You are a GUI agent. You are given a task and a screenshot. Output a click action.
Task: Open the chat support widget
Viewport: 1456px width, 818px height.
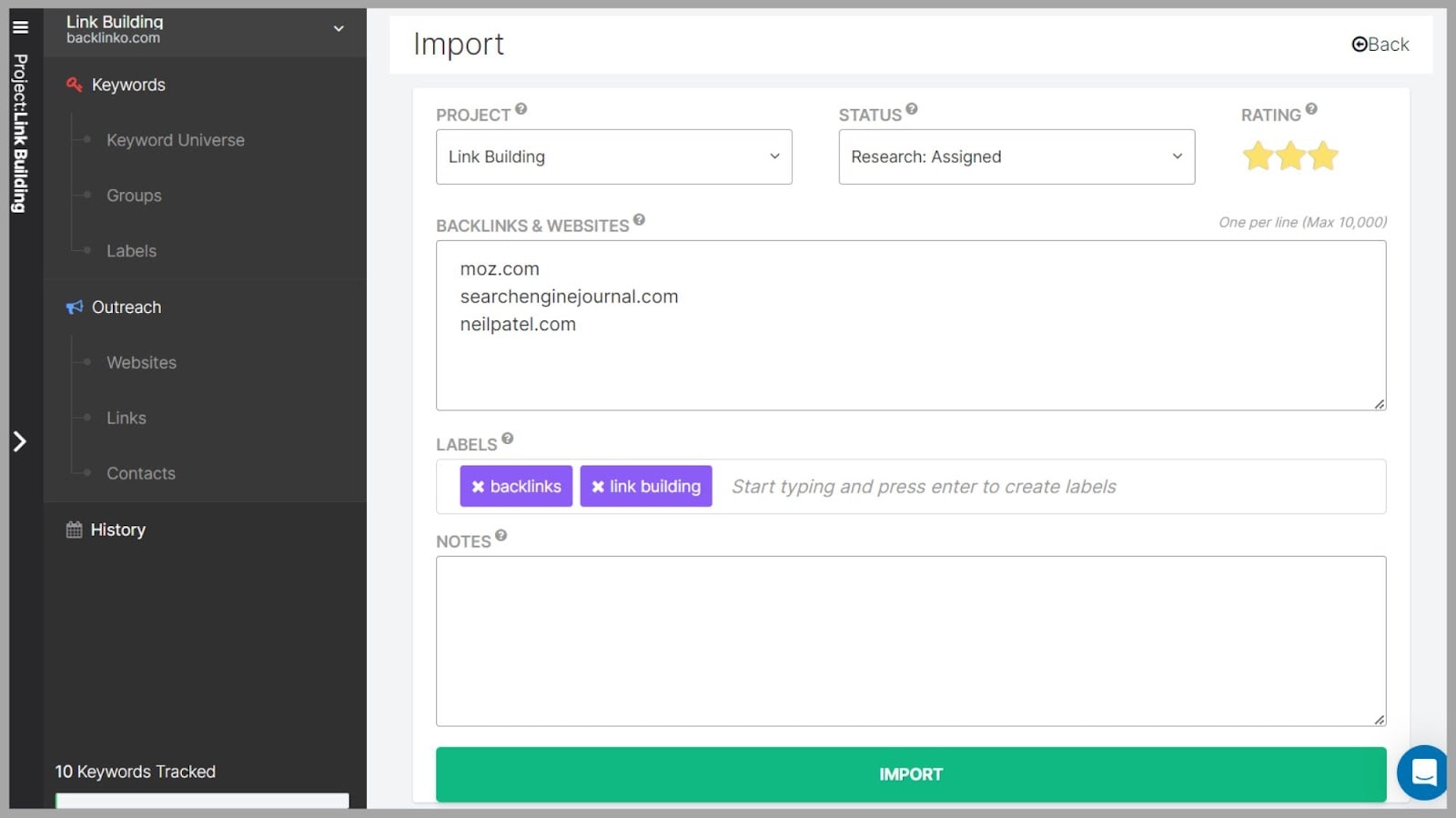(1423, 773)
